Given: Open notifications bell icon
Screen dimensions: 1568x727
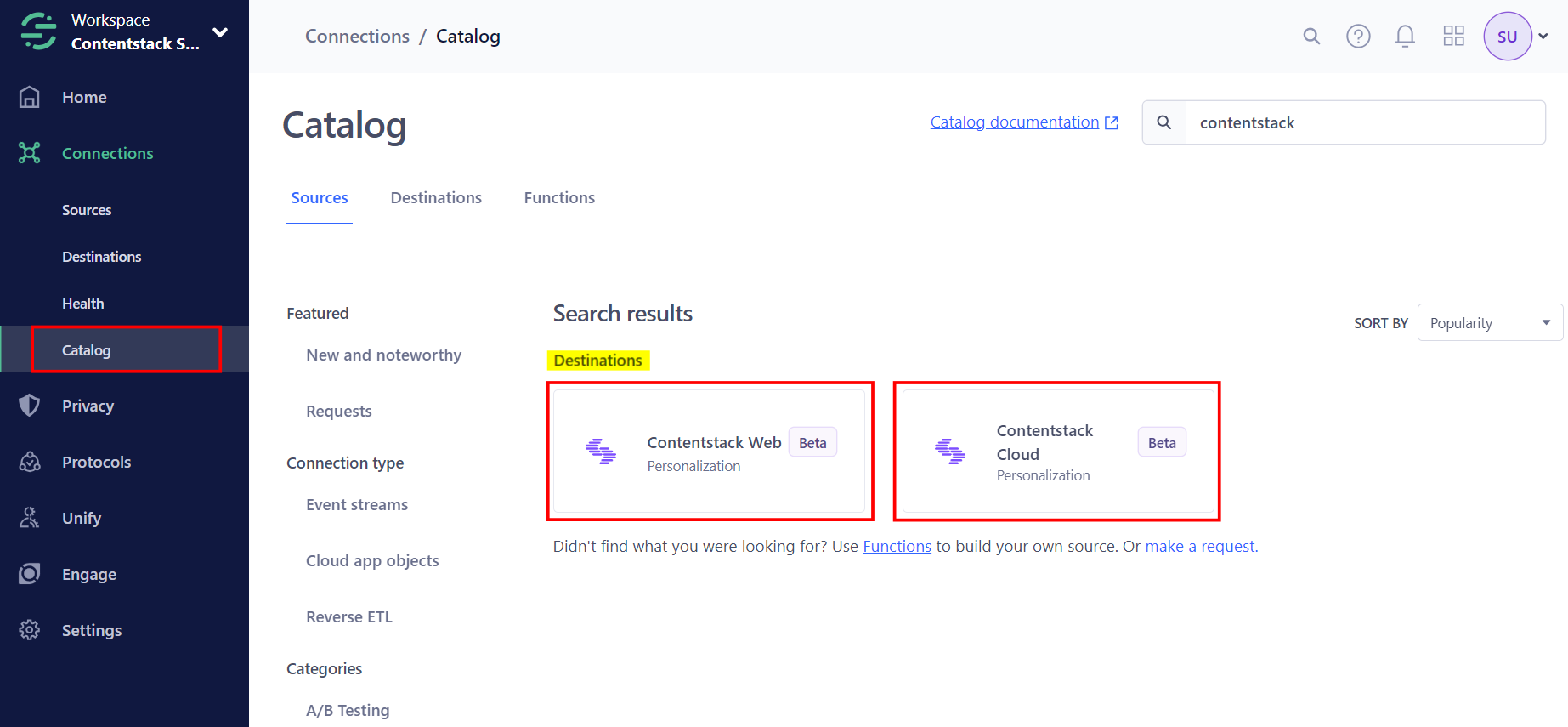Looking at the screenshot, I should 1405,37.
